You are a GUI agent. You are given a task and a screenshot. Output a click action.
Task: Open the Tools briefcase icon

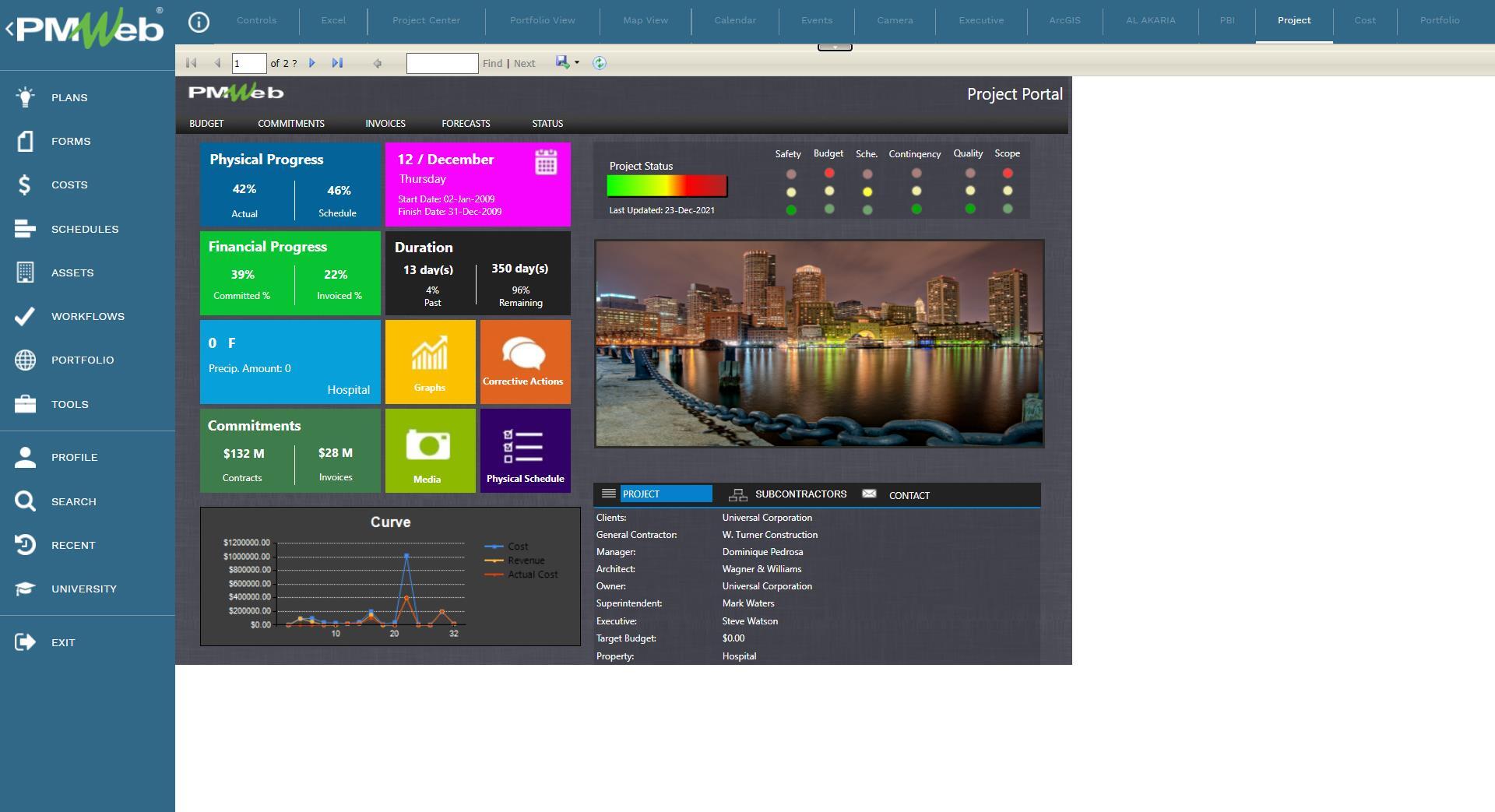tap(25, 404)
